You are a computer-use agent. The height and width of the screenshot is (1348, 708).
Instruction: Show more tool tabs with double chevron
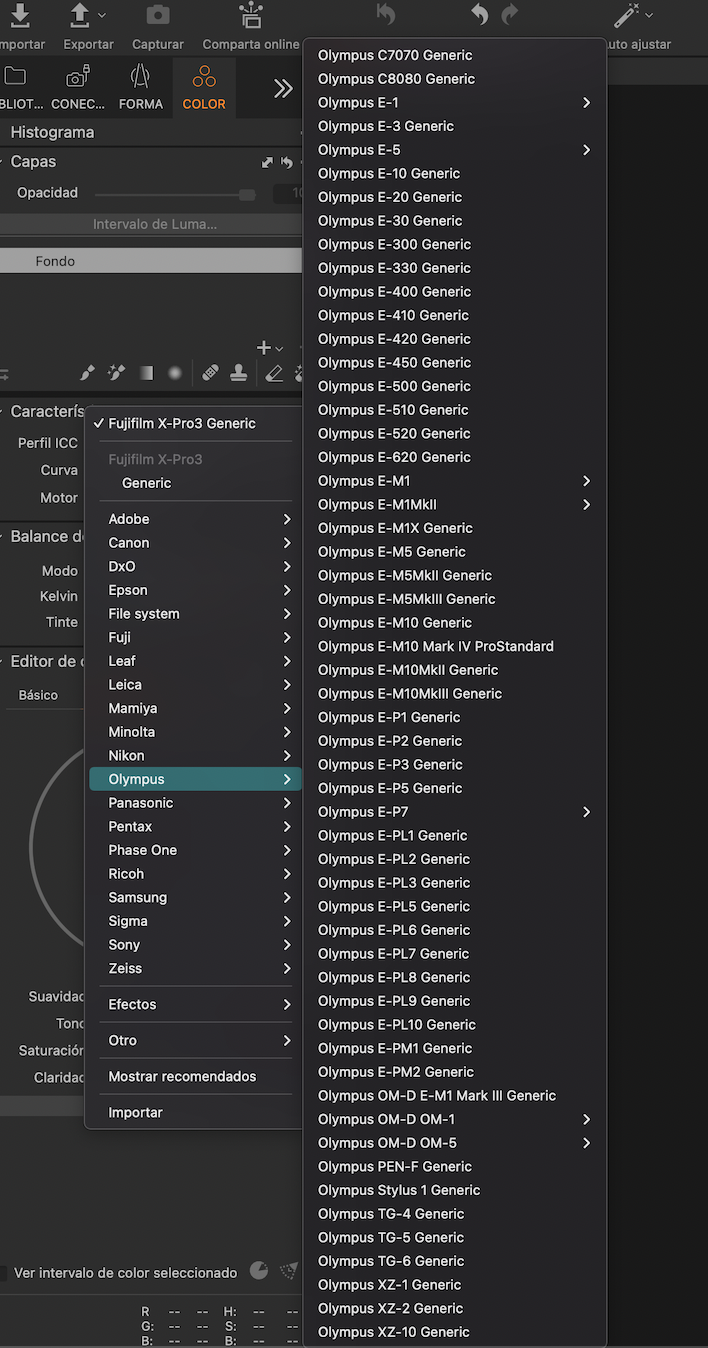283,88
